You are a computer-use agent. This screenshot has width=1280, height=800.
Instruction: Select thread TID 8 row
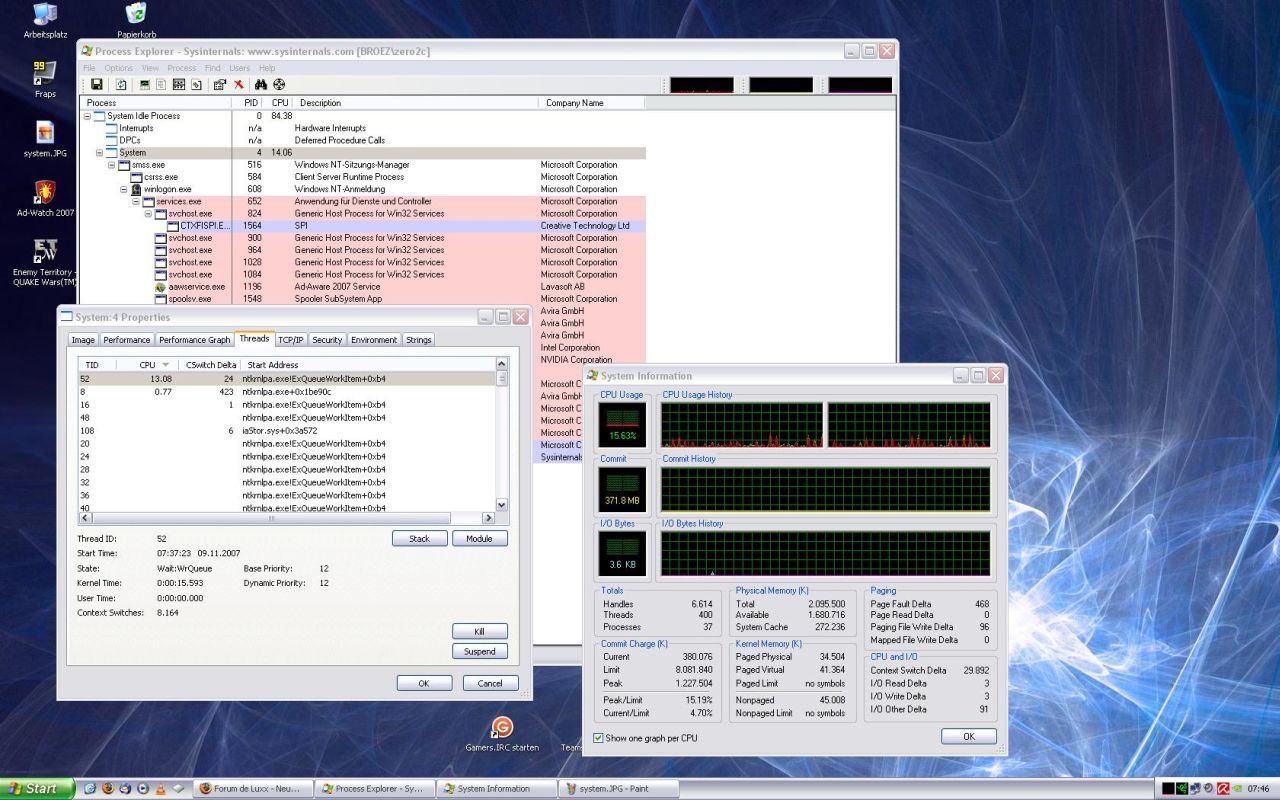pyautogui.click(x=287, y=392)
